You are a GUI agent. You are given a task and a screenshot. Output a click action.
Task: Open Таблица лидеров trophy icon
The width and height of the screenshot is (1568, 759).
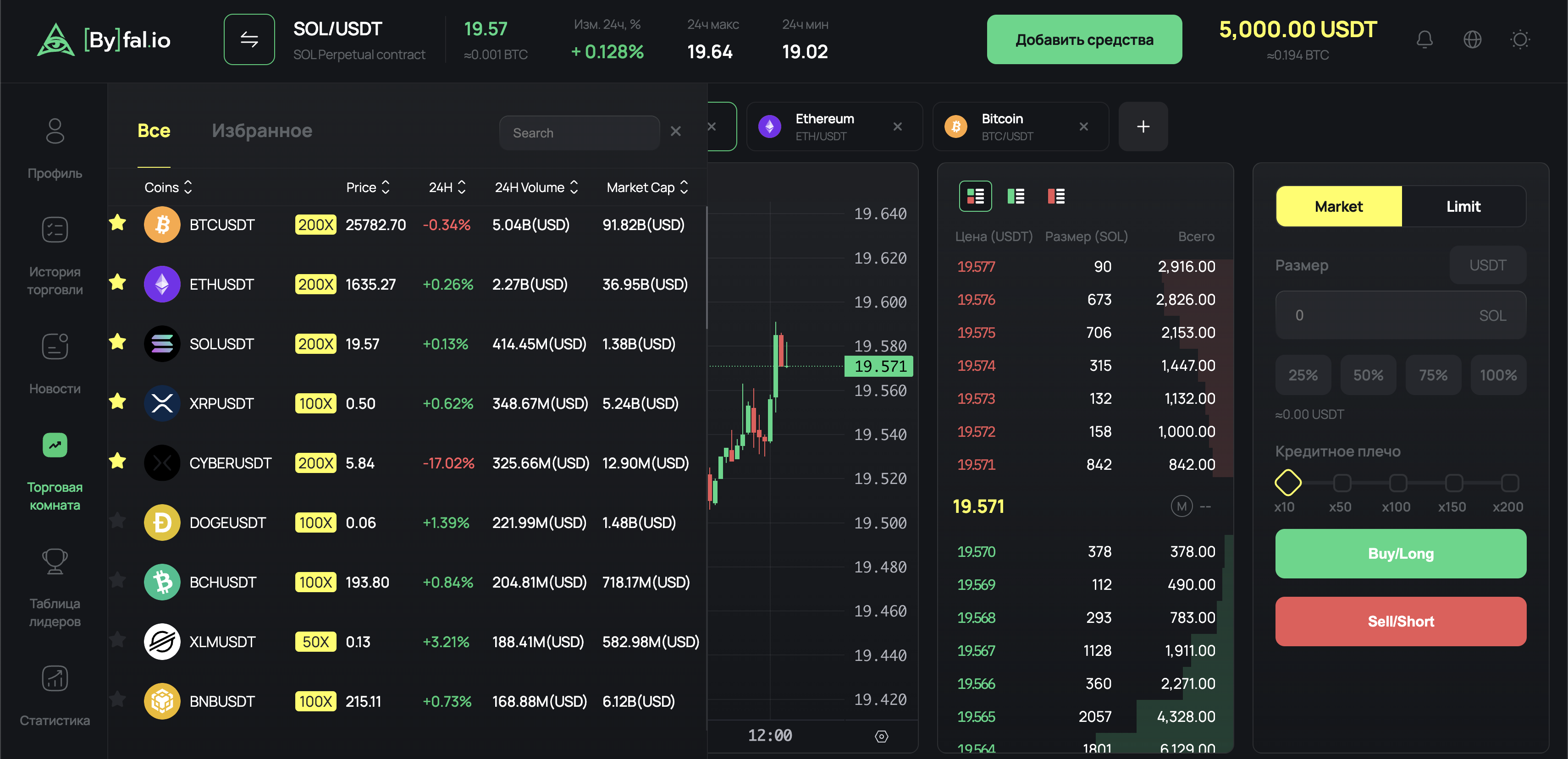point(55,561)
